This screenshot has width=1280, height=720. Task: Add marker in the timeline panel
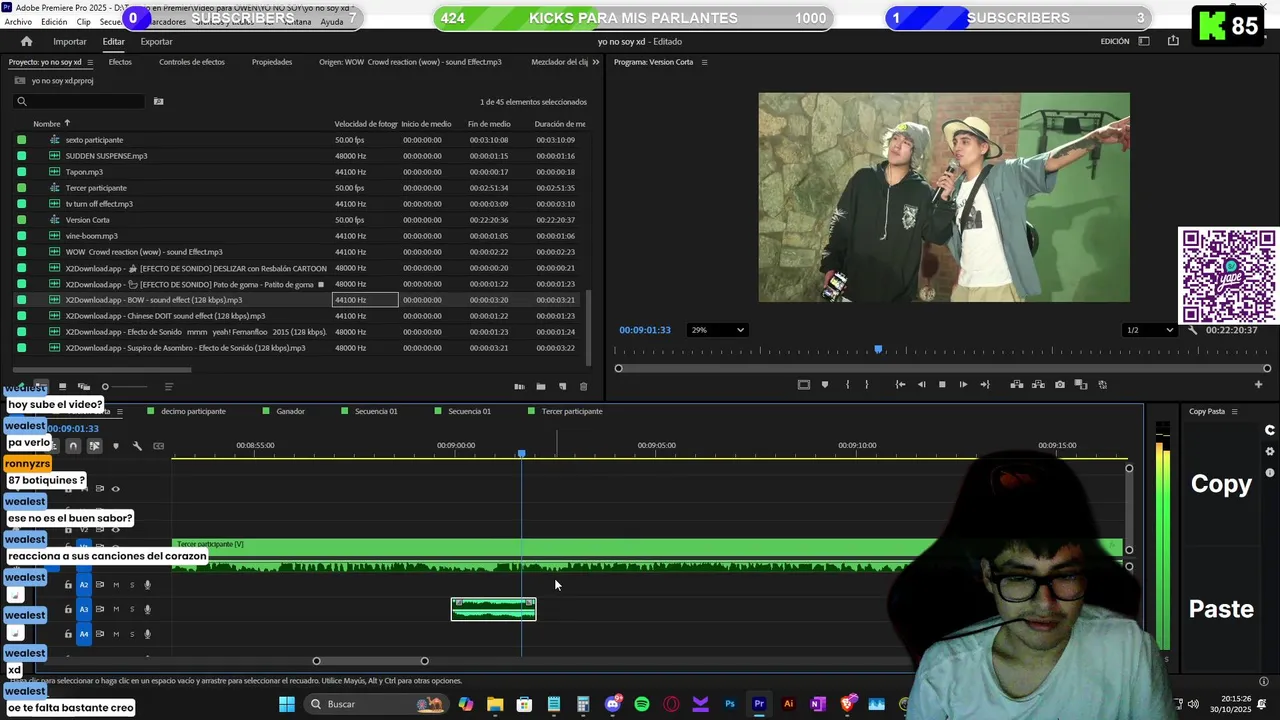[116, 446]
